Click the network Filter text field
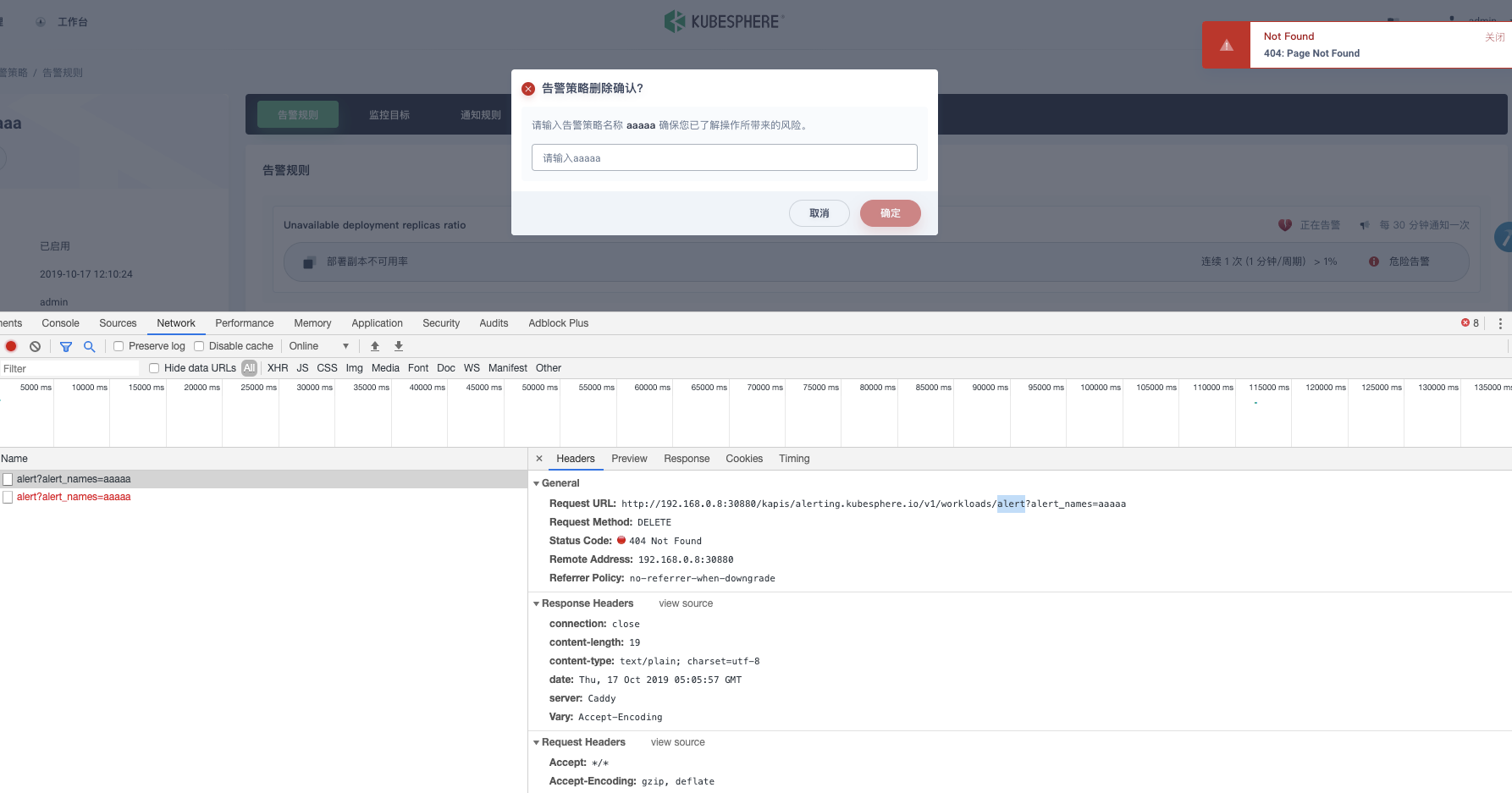Viewport: 1512px width, 793px height. [69, 368]
